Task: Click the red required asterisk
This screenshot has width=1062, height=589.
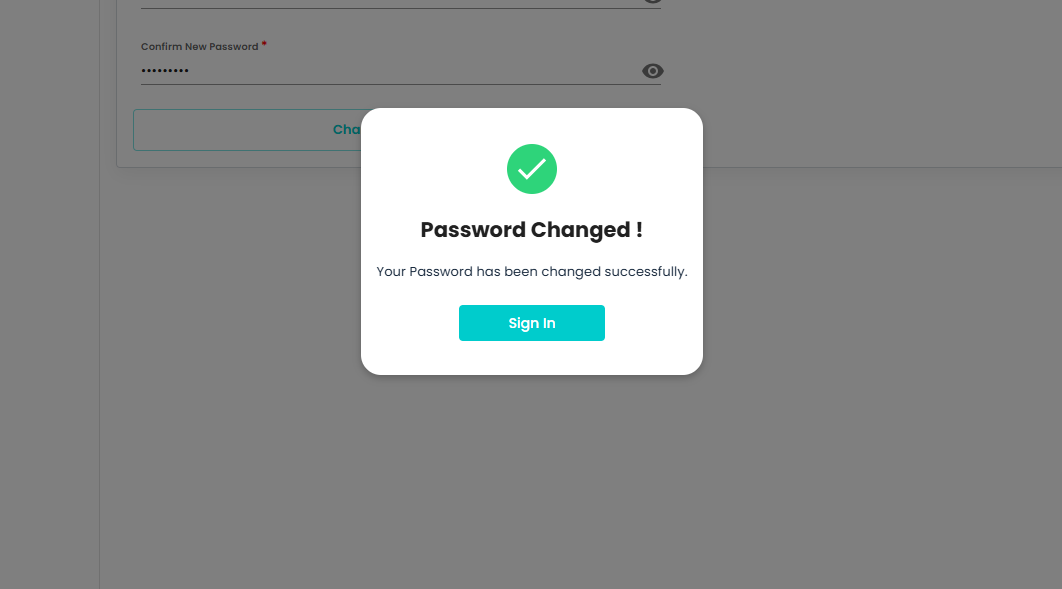Action: 264,45
